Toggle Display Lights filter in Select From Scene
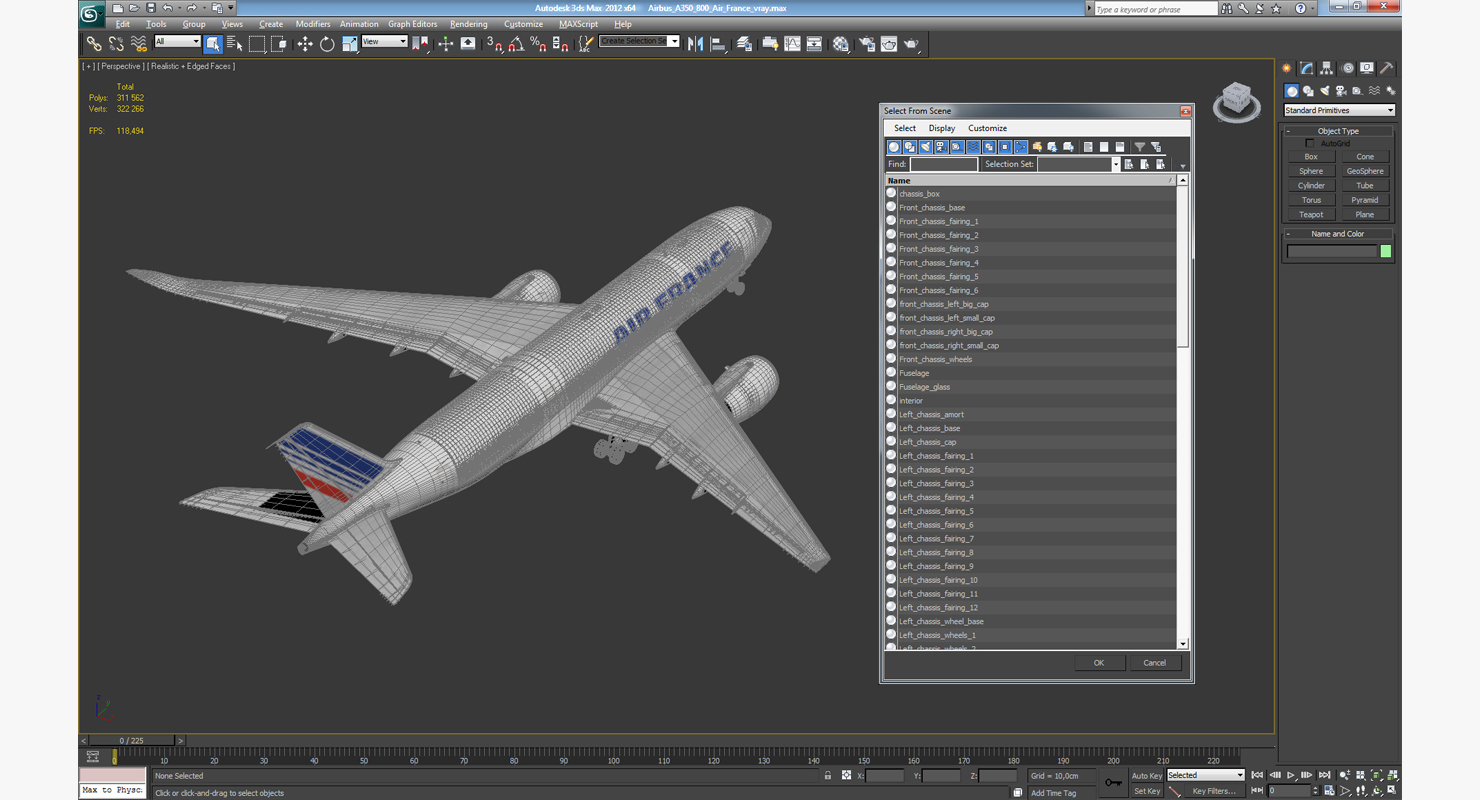The height and width of the screenshot is (800, 1480). tap(926, 147)
